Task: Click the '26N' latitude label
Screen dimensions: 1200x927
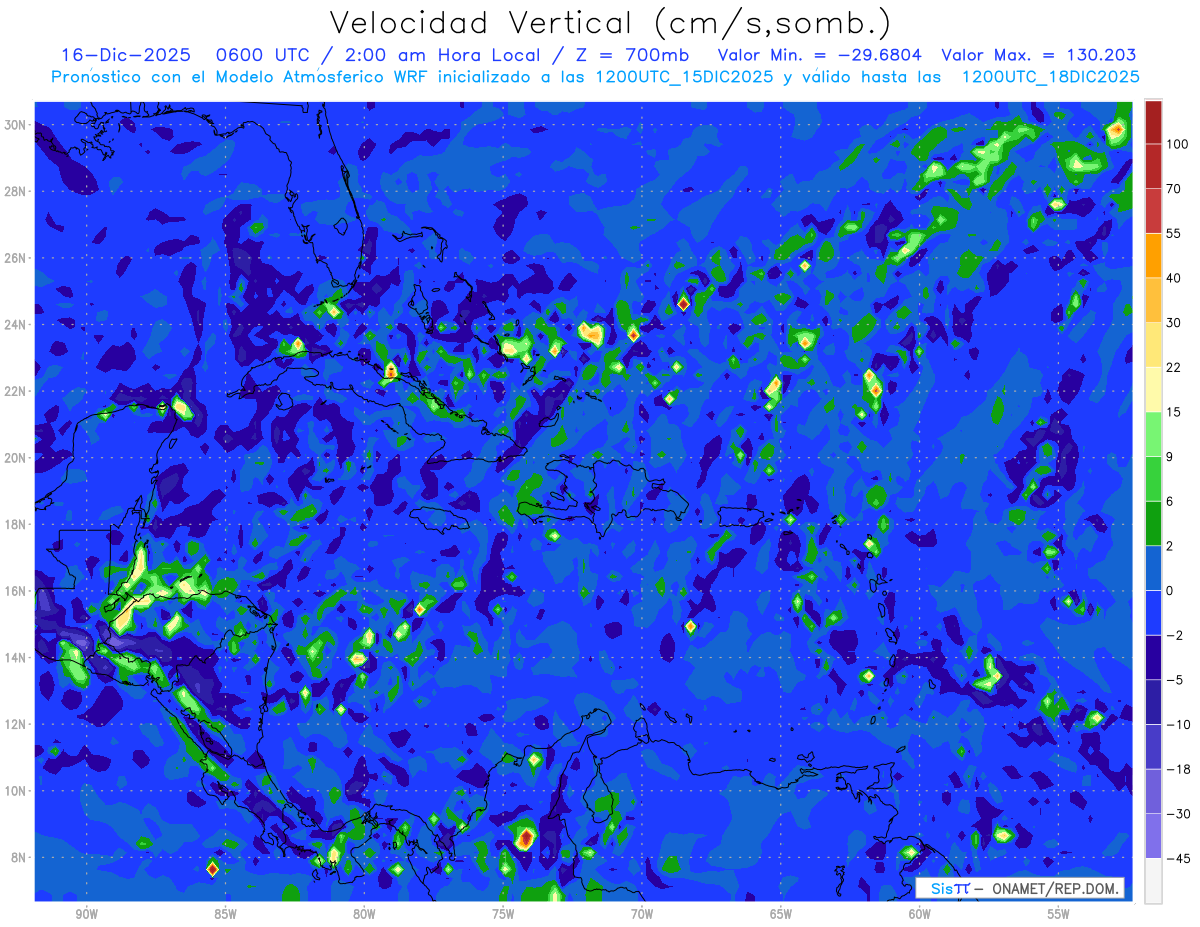Action: pos(17,258)
